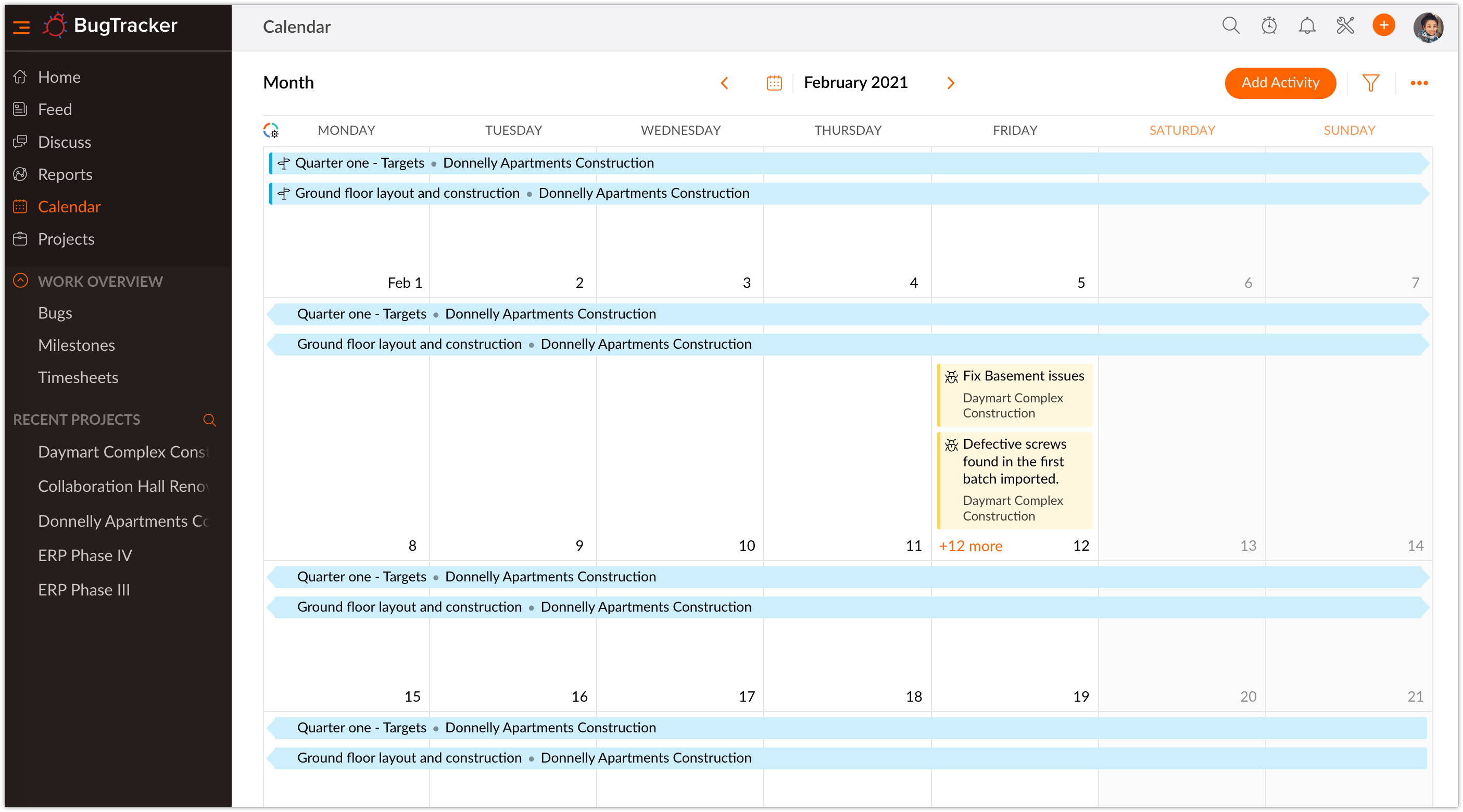
Task: Click the orange plus quick-add icon
Action: [x=1383, y=26]
